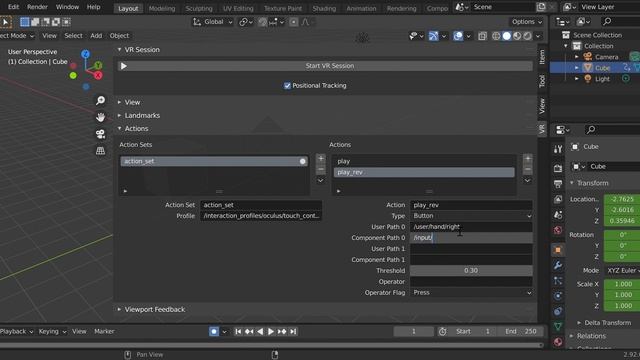Click the Pan view hand icon
The width and height of the screenshot is (640, 360).
coord(100,117)
